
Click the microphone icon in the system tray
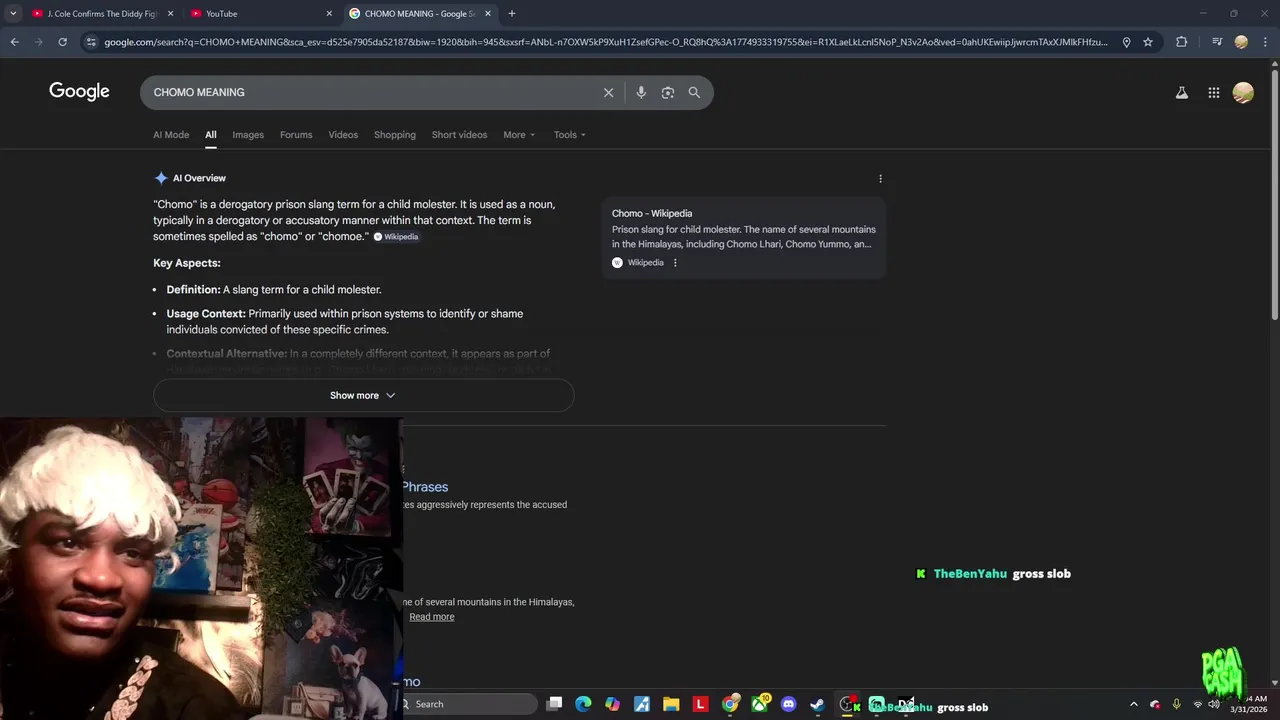[x=1176, y=704]
